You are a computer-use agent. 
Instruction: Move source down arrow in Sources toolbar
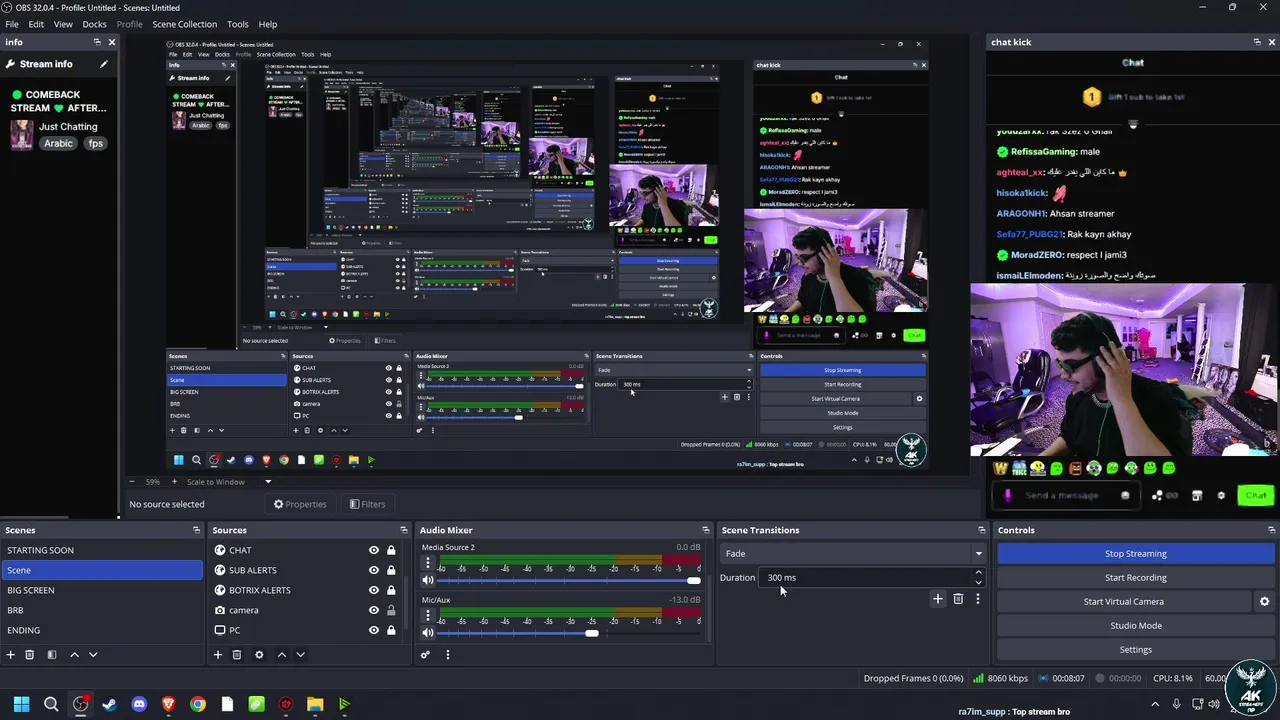[x=300, y=655]
